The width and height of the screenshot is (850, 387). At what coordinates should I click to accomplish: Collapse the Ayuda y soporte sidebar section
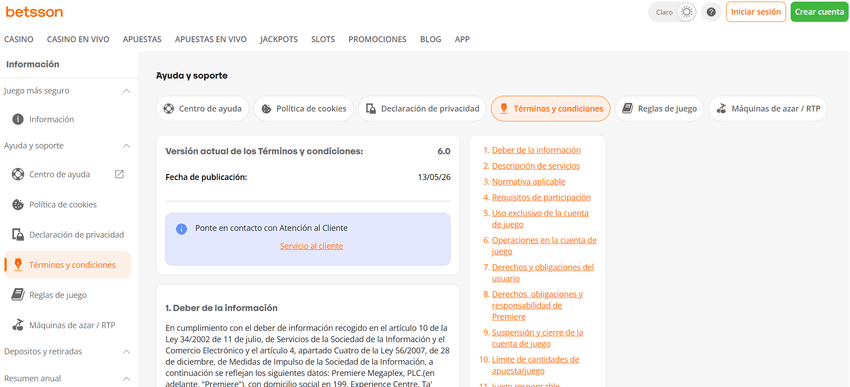pyautogui.click(x=126, y=146)
